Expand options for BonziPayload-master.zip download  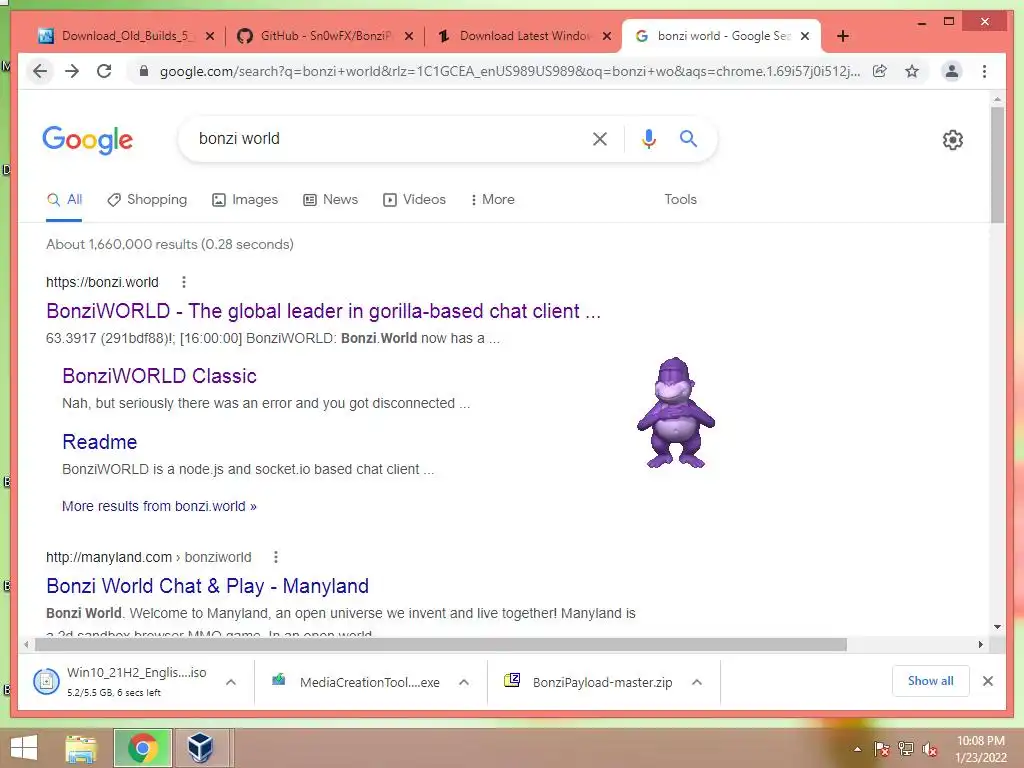point(697,682)
